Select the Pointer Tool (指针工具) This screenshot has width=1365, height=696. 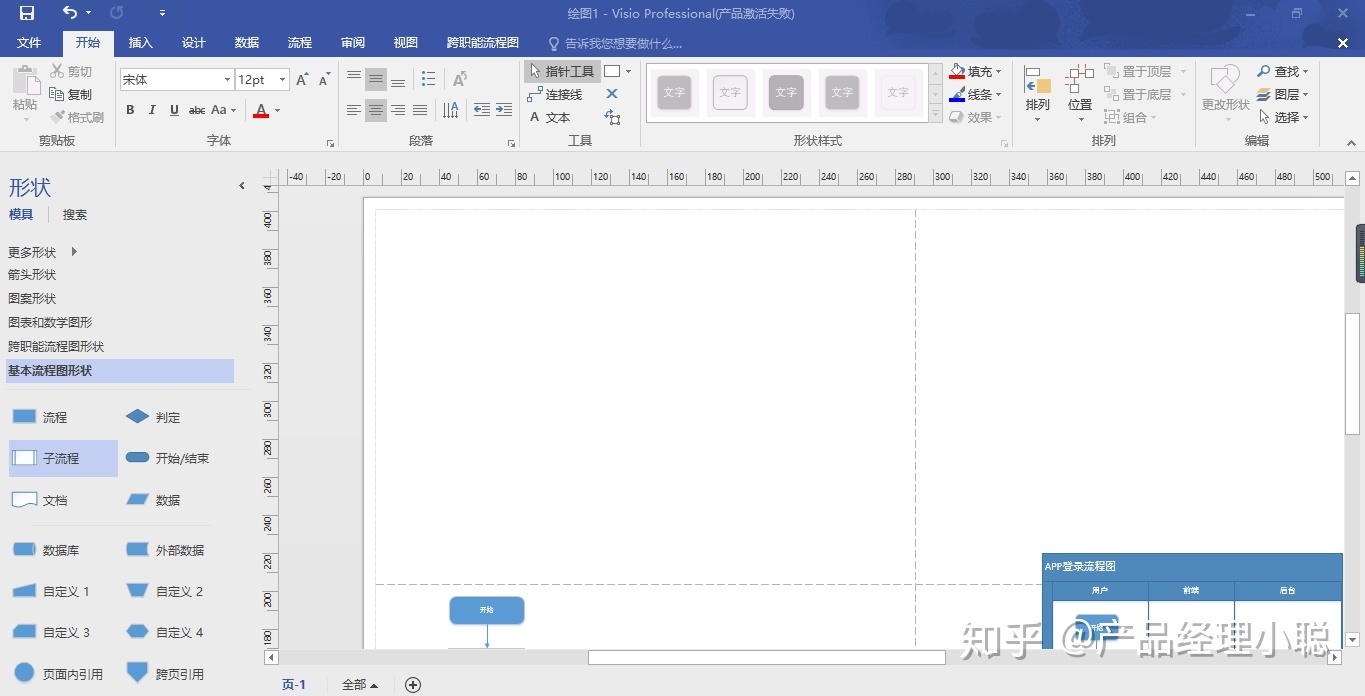click(561, 71)
